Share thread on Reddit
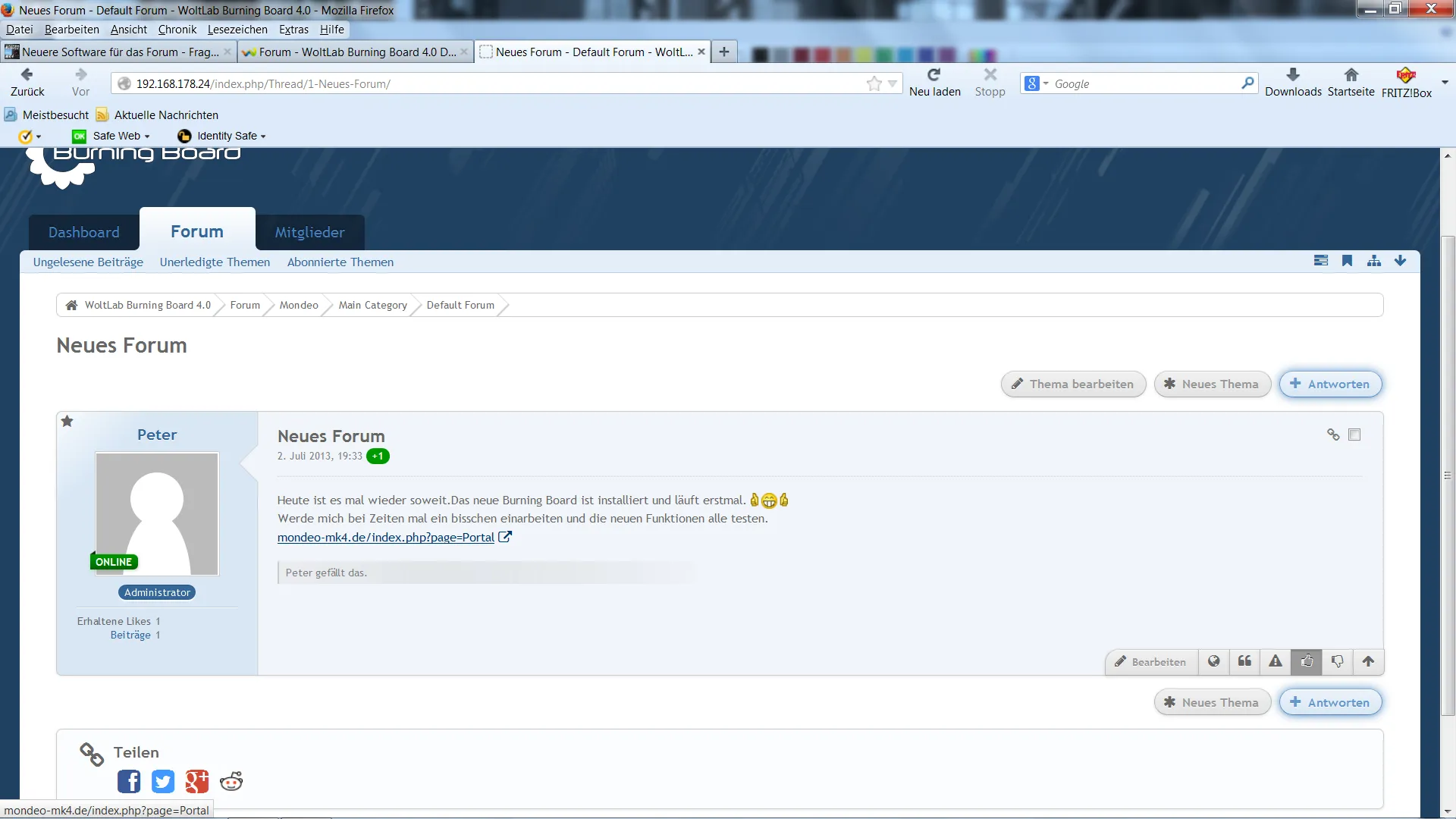 tap(231, 781)
